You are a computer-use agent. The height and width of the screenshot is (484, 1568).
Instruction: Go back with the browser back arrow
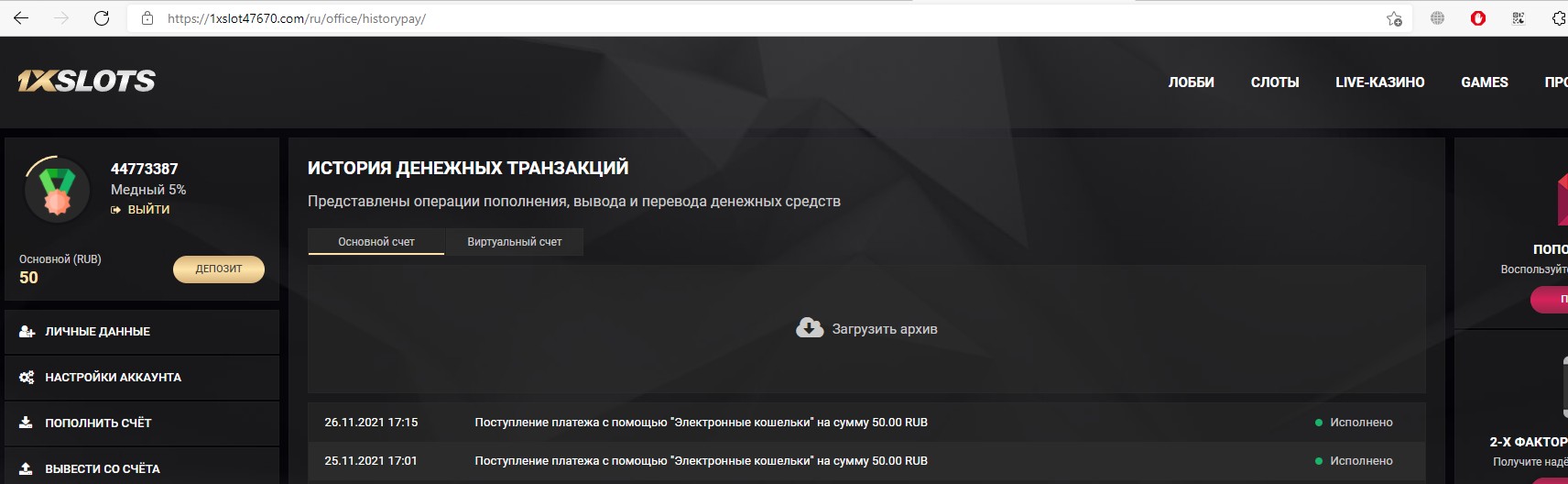(x=21, y=18)
